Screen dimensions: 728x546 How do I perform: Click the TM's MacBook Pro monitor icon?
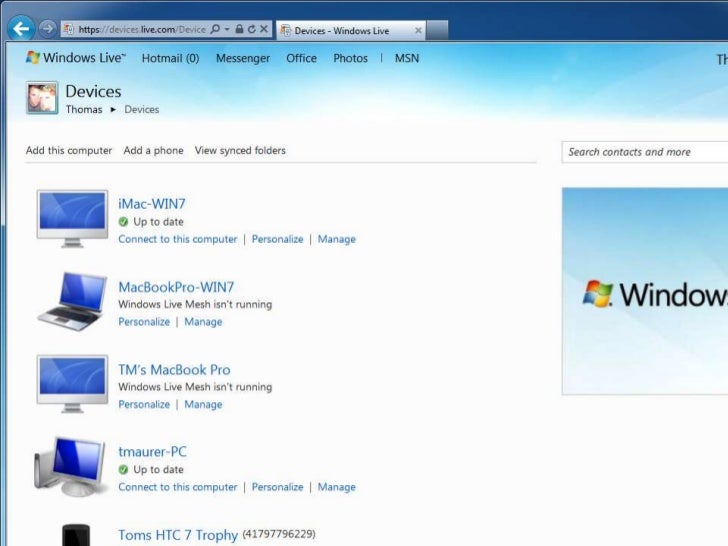[x=72, y=384]
